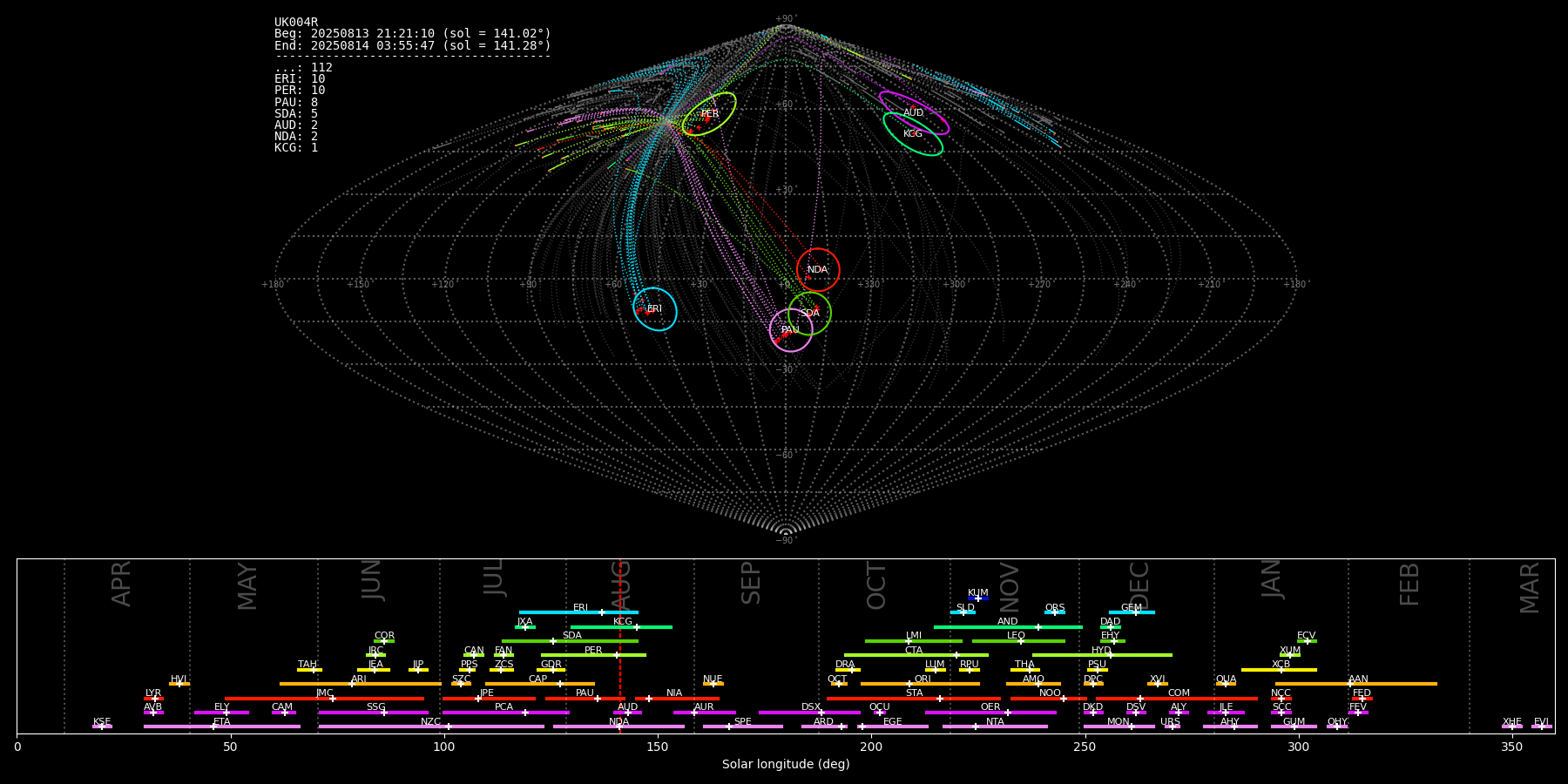Viewport: 1568px width, 784px height.
Task: Click the HYD shower bar in timeline
Action: (x=1102, y=655)
